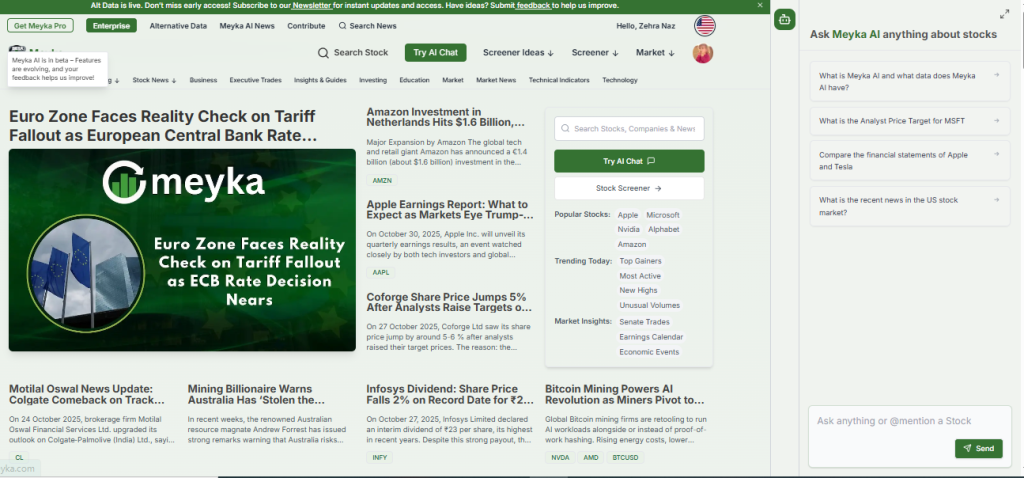
Task: Open the Screener dropdown menu
Action: pos(595,53)
